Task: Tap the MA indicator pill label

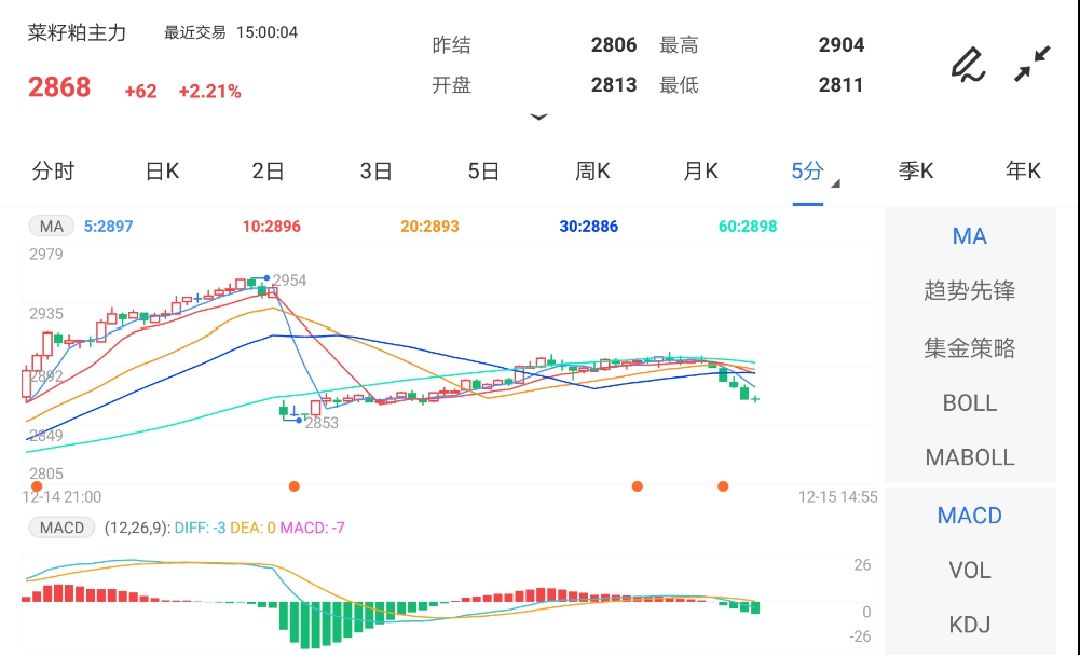Action: (x=51, y=226)
